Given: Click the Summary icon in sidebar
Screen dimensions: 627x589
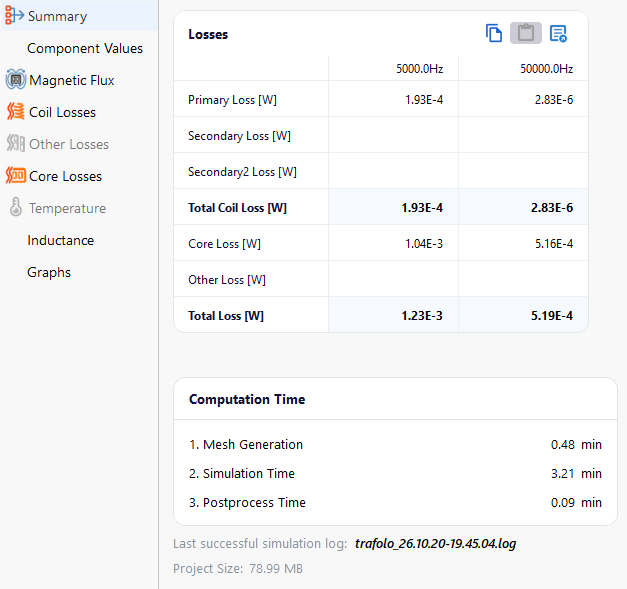Looking at the screenshot, I should click(14, 16).
